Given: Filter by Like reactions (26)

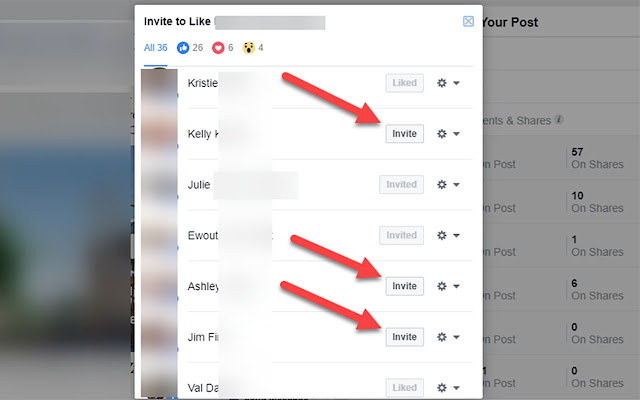Looking at the screenshot, I should coord(190,48).
